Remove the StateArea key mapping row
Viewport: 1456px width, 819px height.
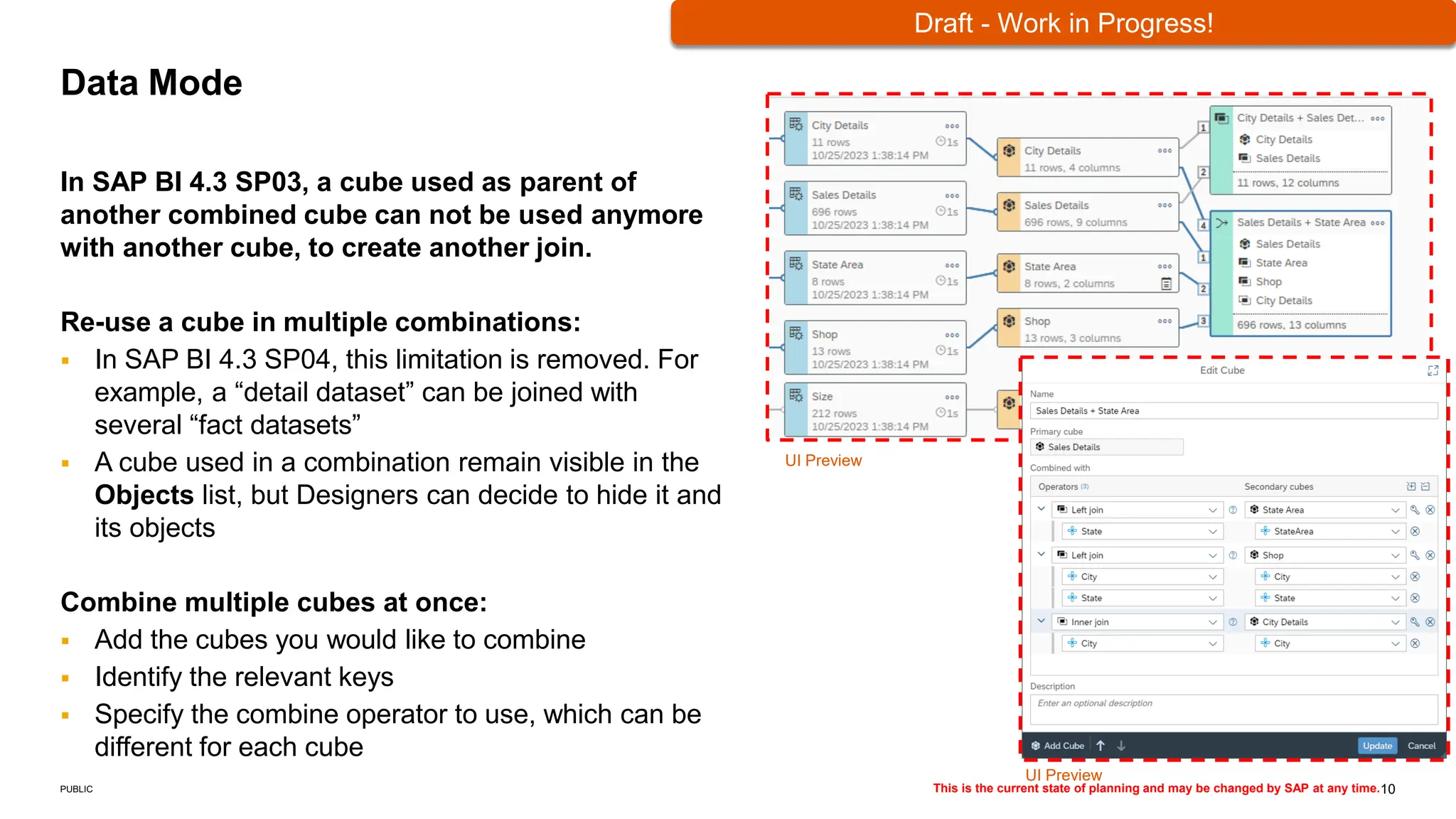pos(1415,531)
